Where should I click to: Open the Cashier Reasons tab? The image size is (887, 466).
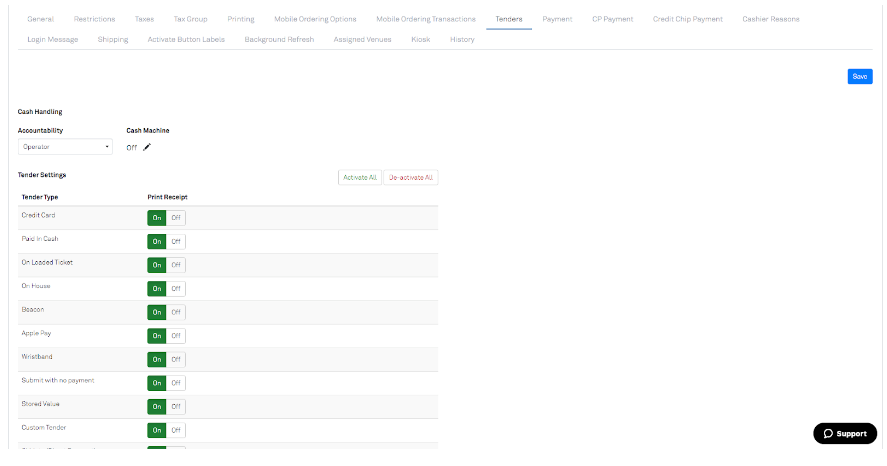771,19
